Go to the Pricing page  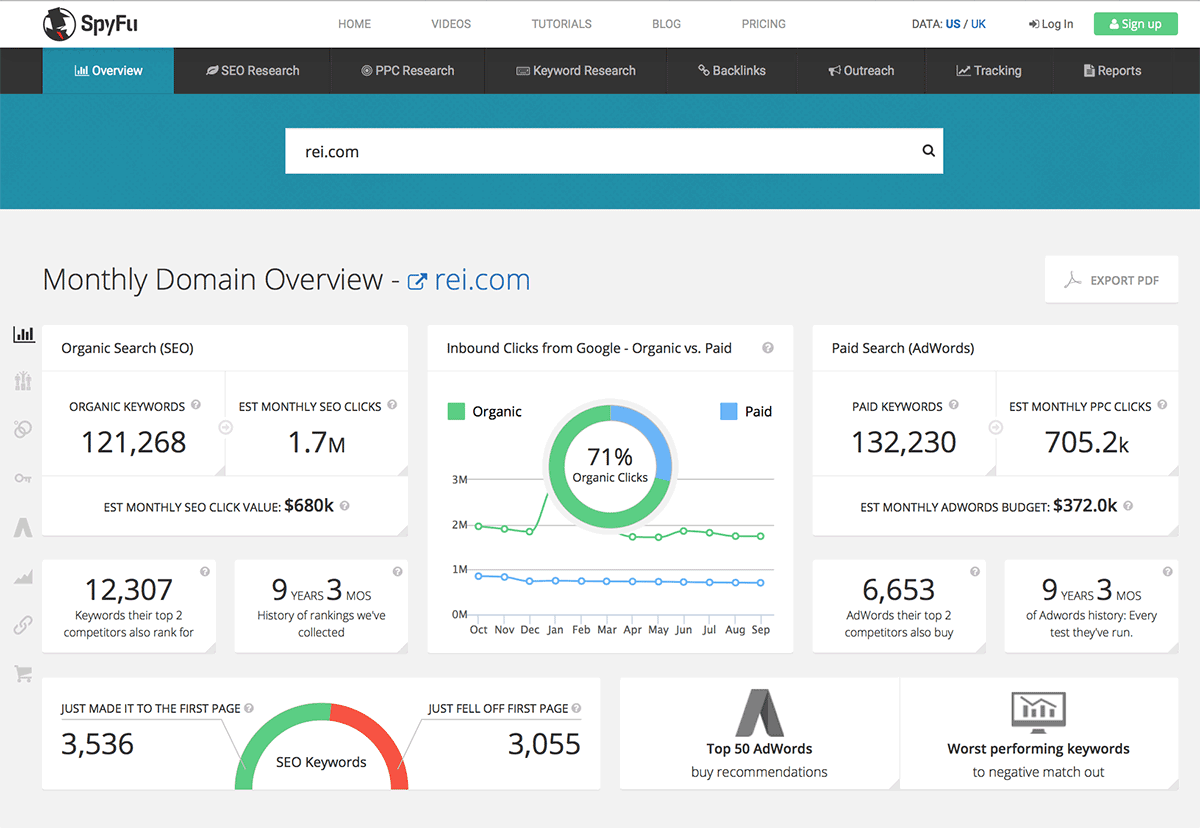click(x=763, y=24)
